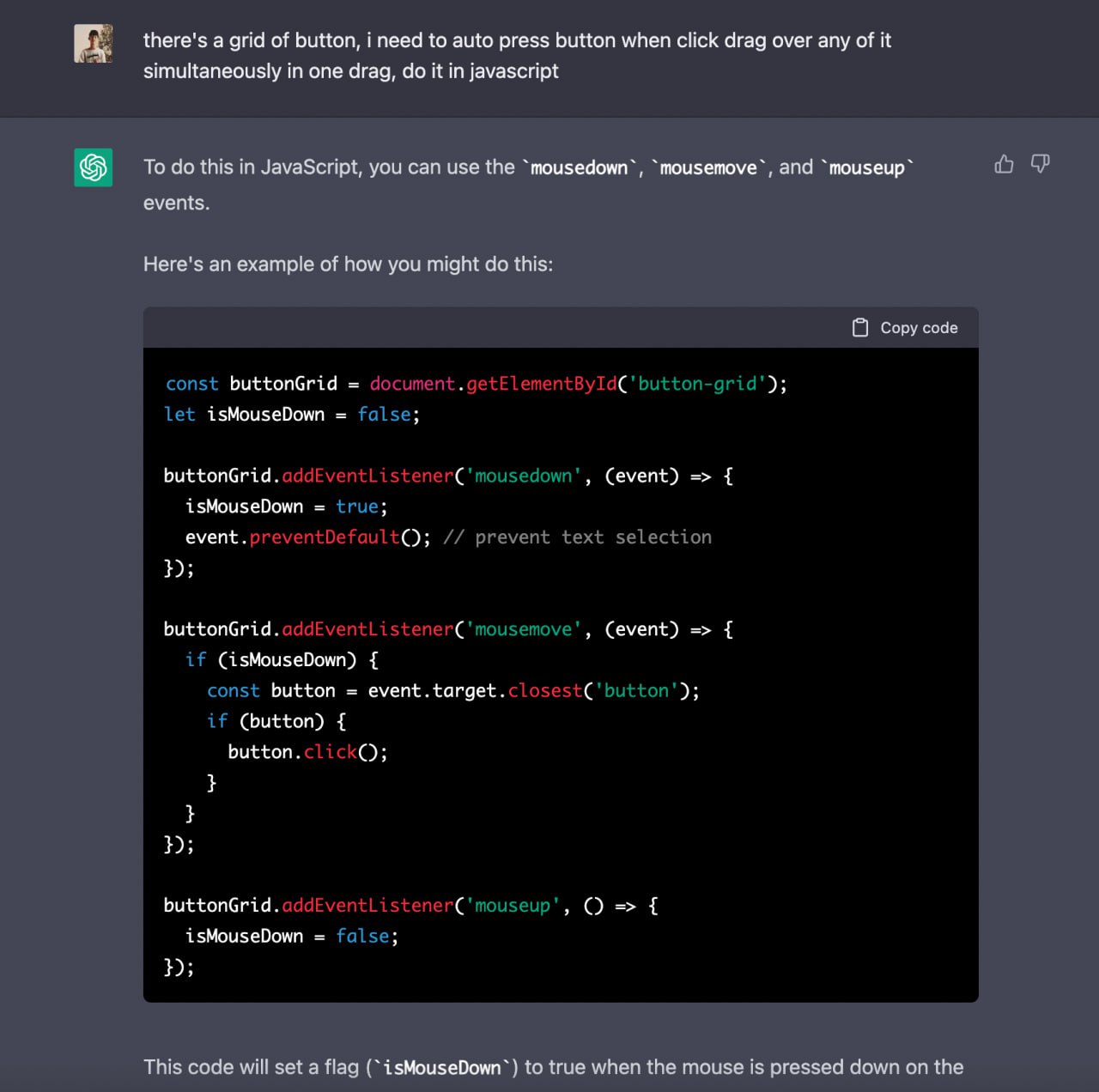Click the inline `mousedown` code in the reply
The height and width of the screenshot is (1092, 1099).
pyautogui.click(x=580, y=167)
